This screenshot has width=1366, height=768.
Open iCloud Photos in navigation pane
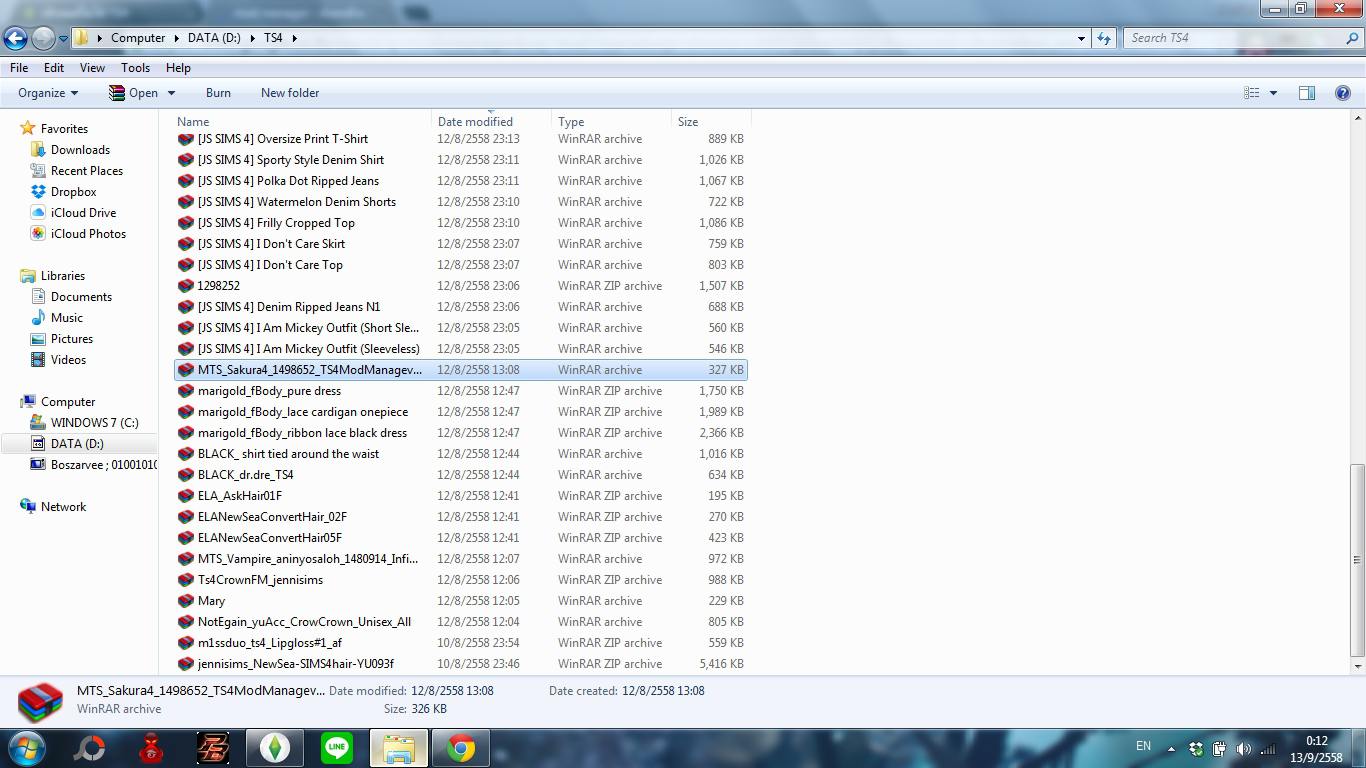tap(88, 234)
